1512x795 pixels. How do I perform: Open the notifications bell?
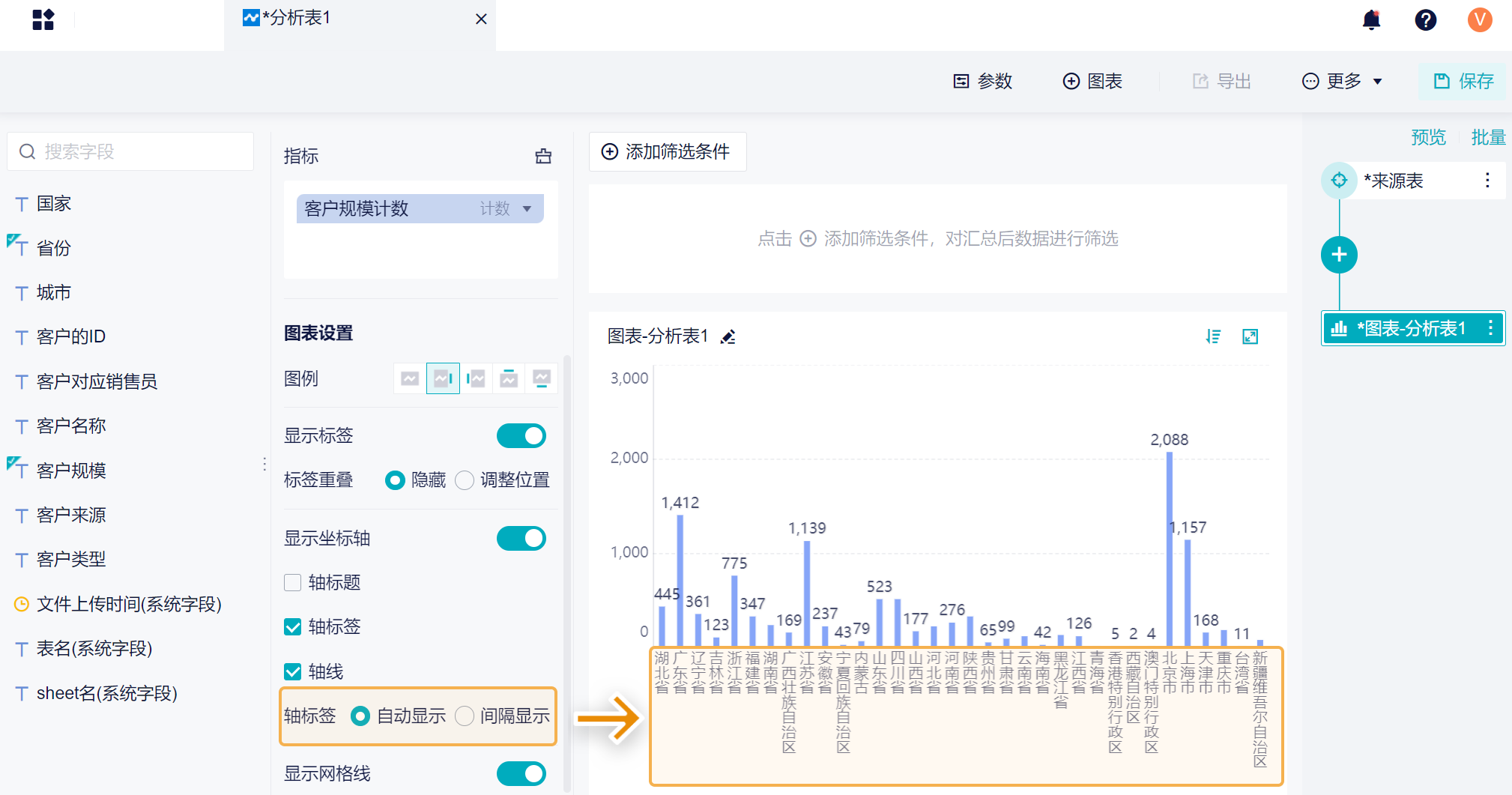(x=1371, y=19)
